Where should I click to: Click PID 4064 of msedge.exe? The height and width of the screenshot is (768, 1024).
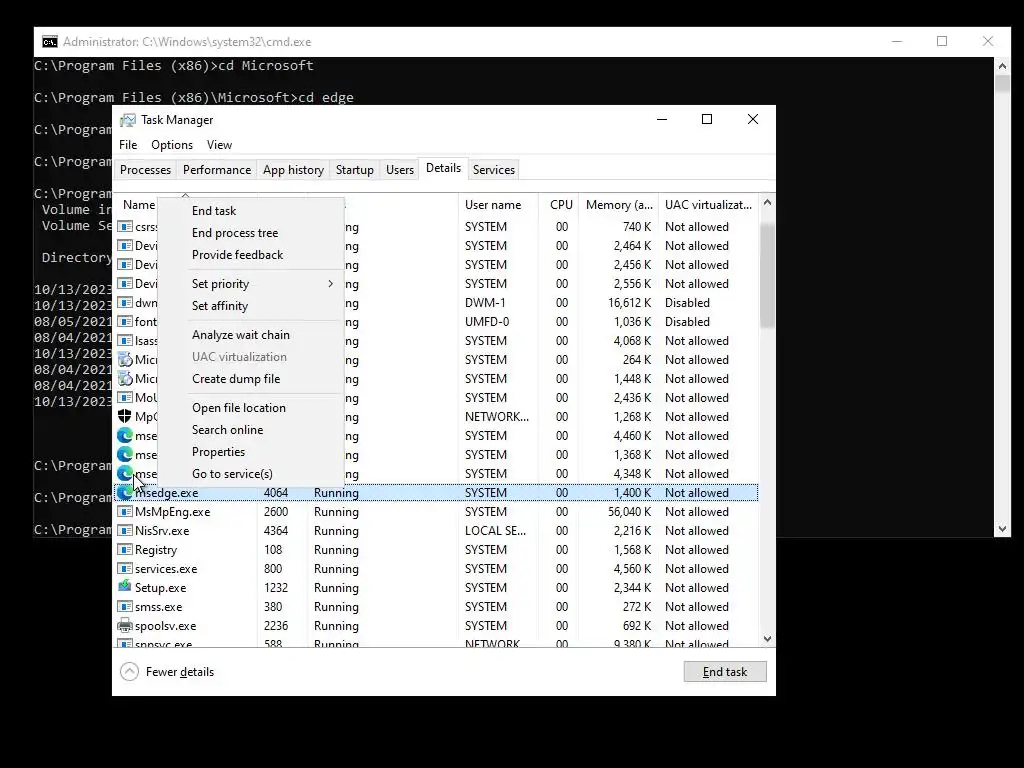tap(276, 493)
